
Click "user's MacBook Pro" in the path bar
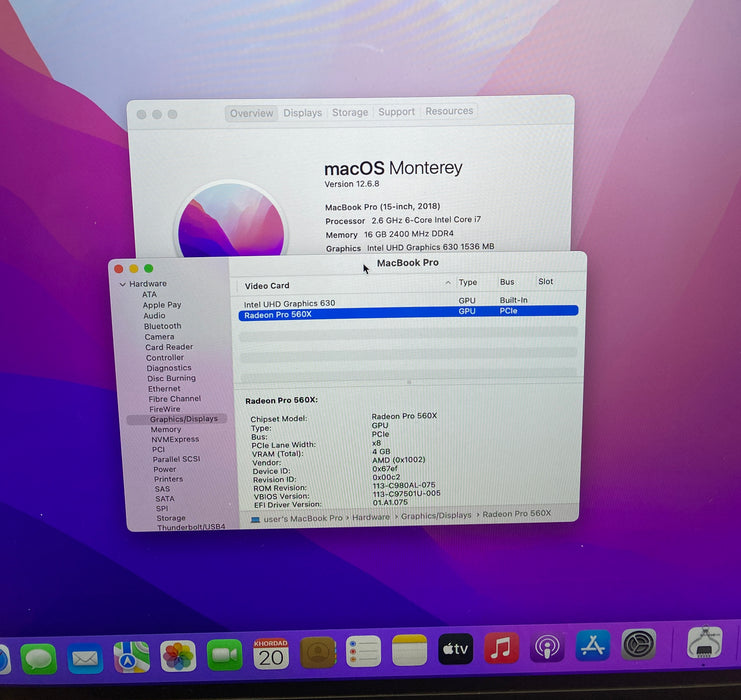[303, 519]
